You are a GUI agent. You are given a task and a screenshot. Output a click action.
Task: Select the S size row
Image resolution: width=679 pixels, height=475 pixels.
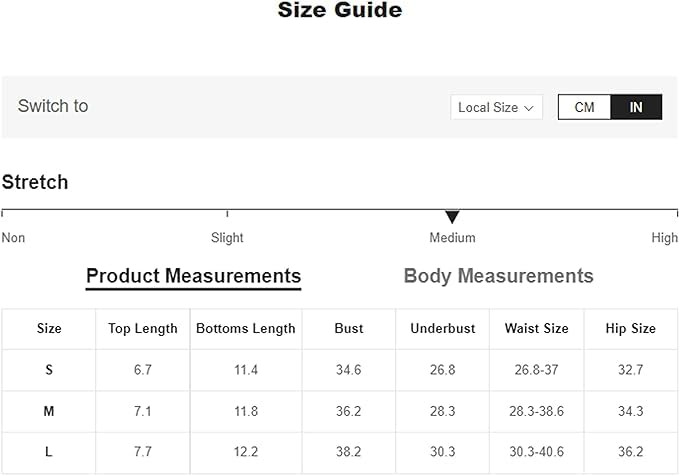[49, 370]
